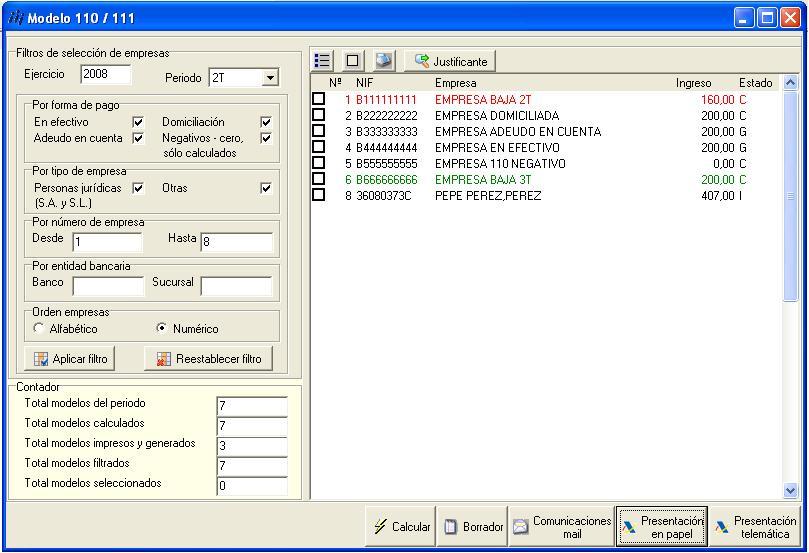Select row EMPRESA 110 NEGATIVO

545,164
